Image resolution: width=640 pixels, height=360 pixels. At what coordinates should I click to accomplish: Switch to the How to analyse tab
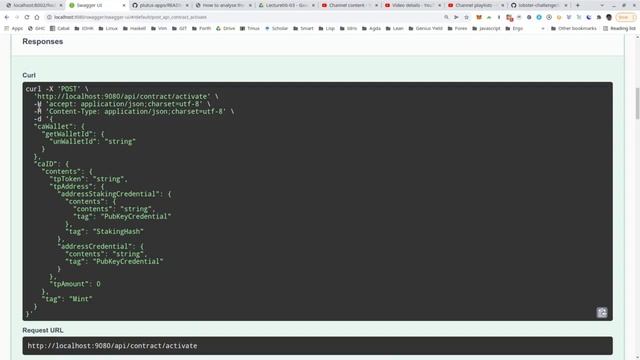coord(223,5)
